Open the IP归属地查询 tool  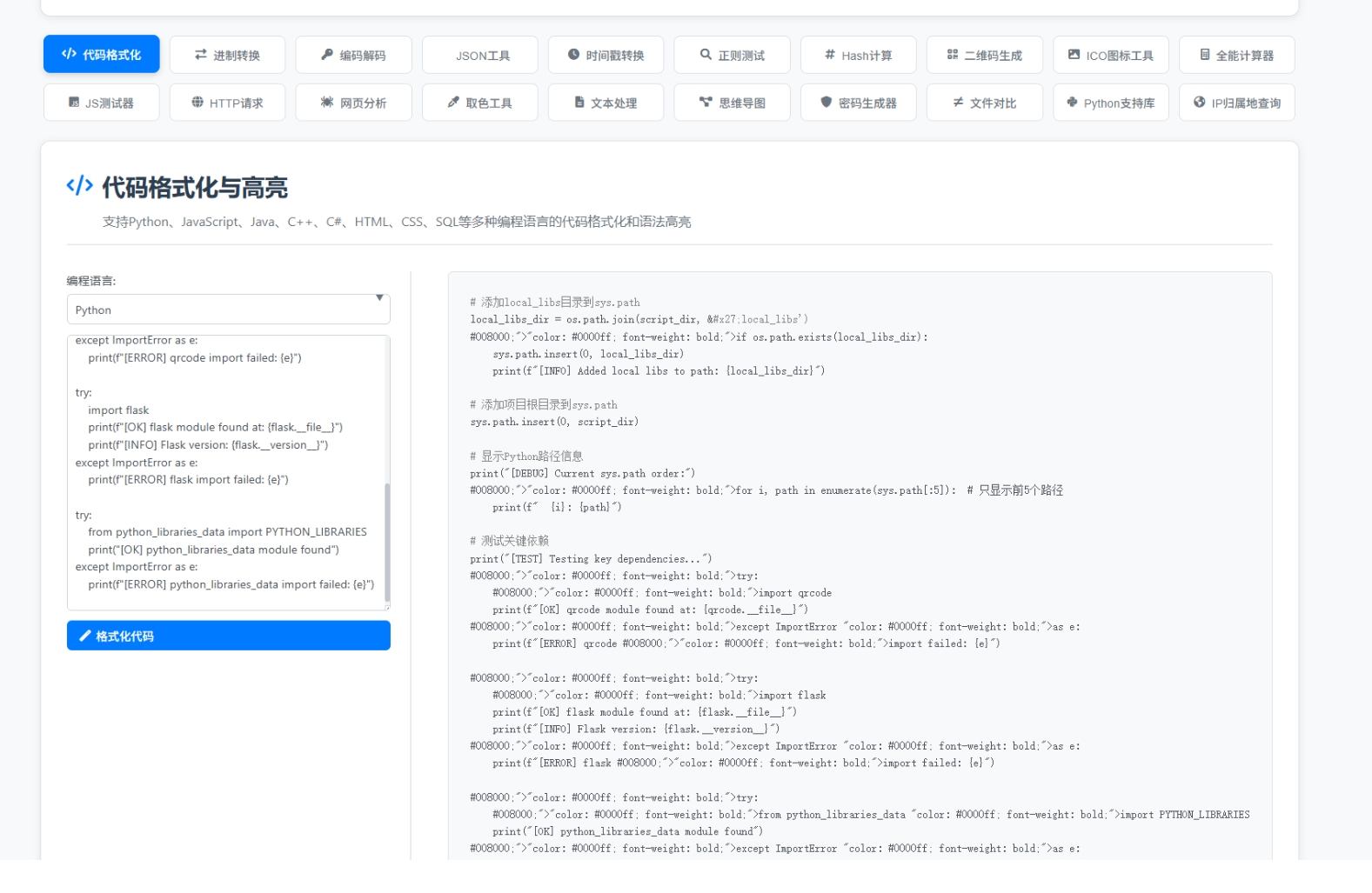(x=1237, y=103)
